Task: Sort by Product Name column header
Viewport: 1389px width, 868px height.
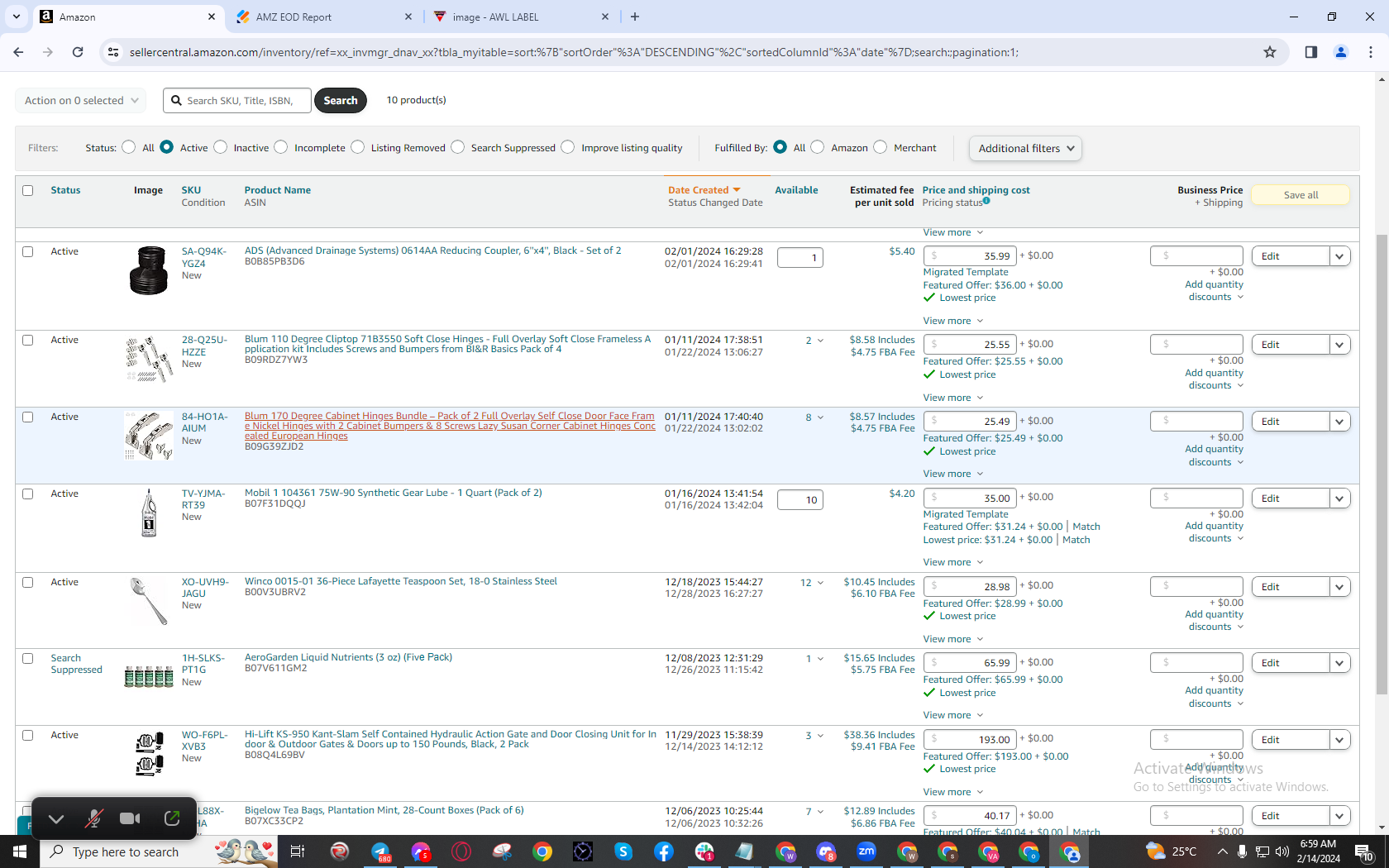Action: click(278, 190)
